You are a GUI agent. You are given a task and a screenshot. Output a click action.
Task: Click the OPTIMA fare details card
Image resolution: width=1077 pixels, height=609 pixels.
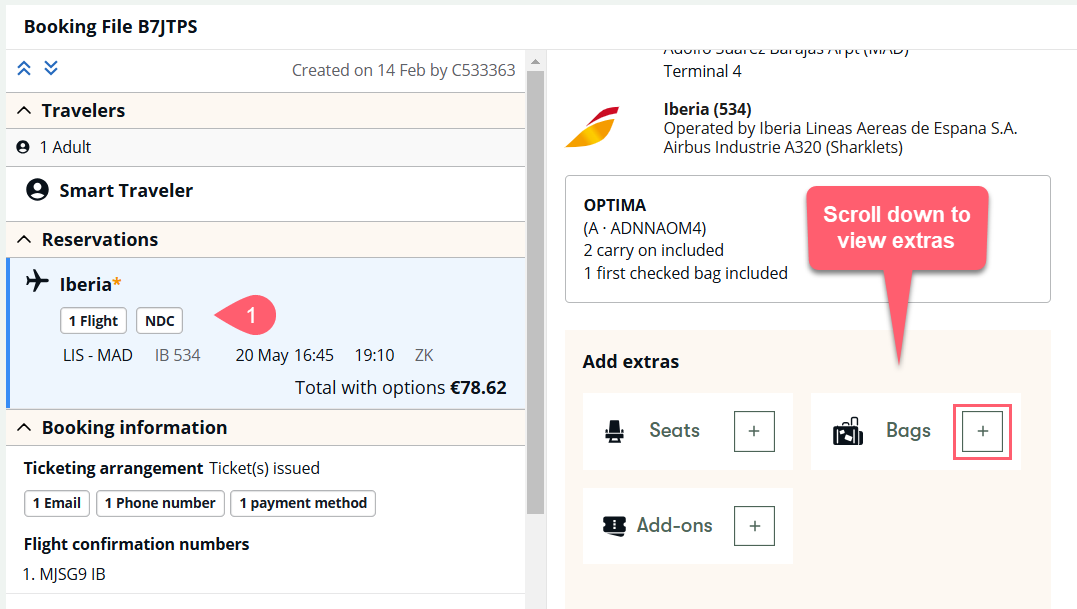[x=808, y=239]
